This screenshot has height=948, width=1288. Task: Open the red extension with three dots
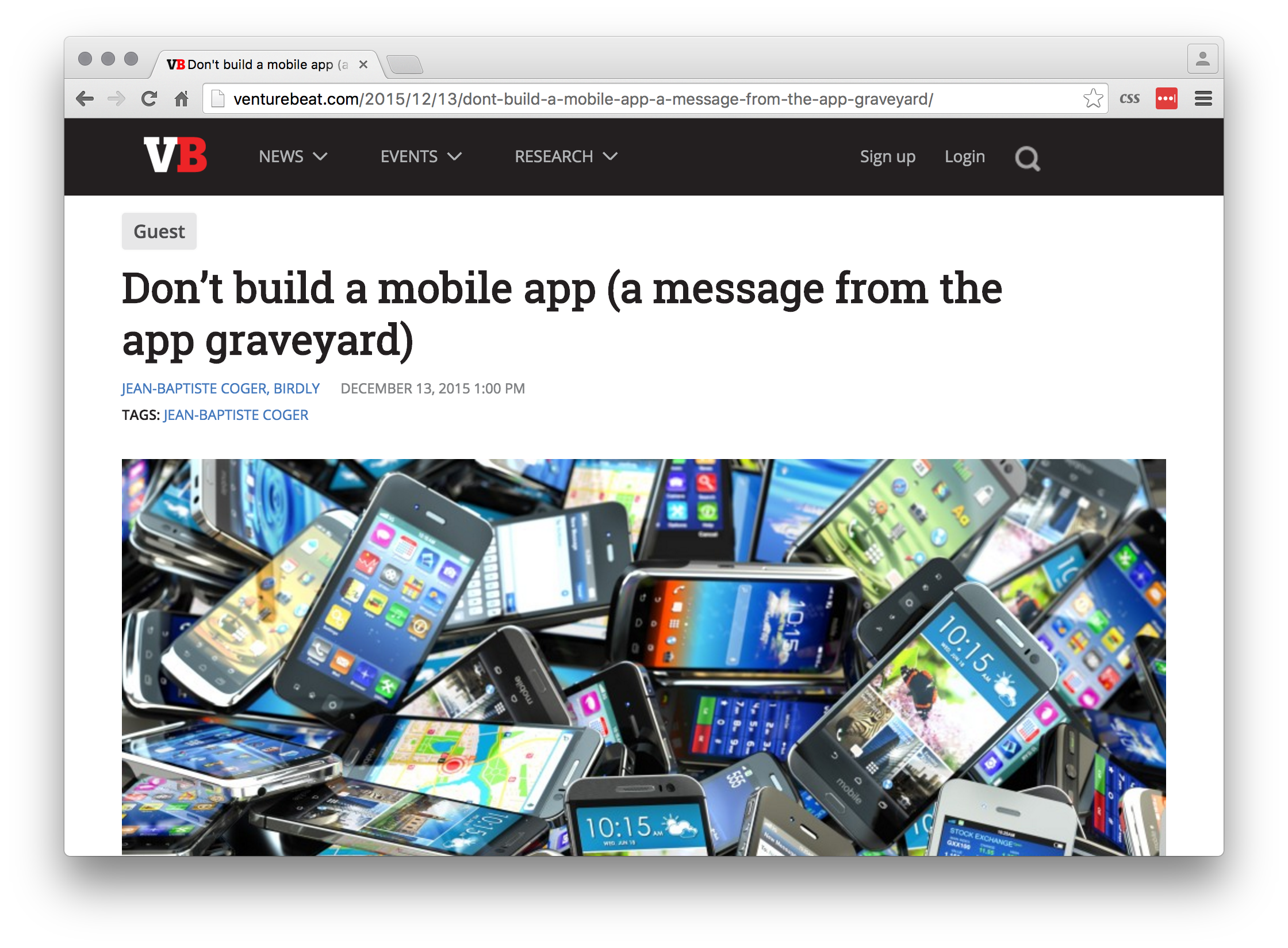click(x=1167, y=98)
